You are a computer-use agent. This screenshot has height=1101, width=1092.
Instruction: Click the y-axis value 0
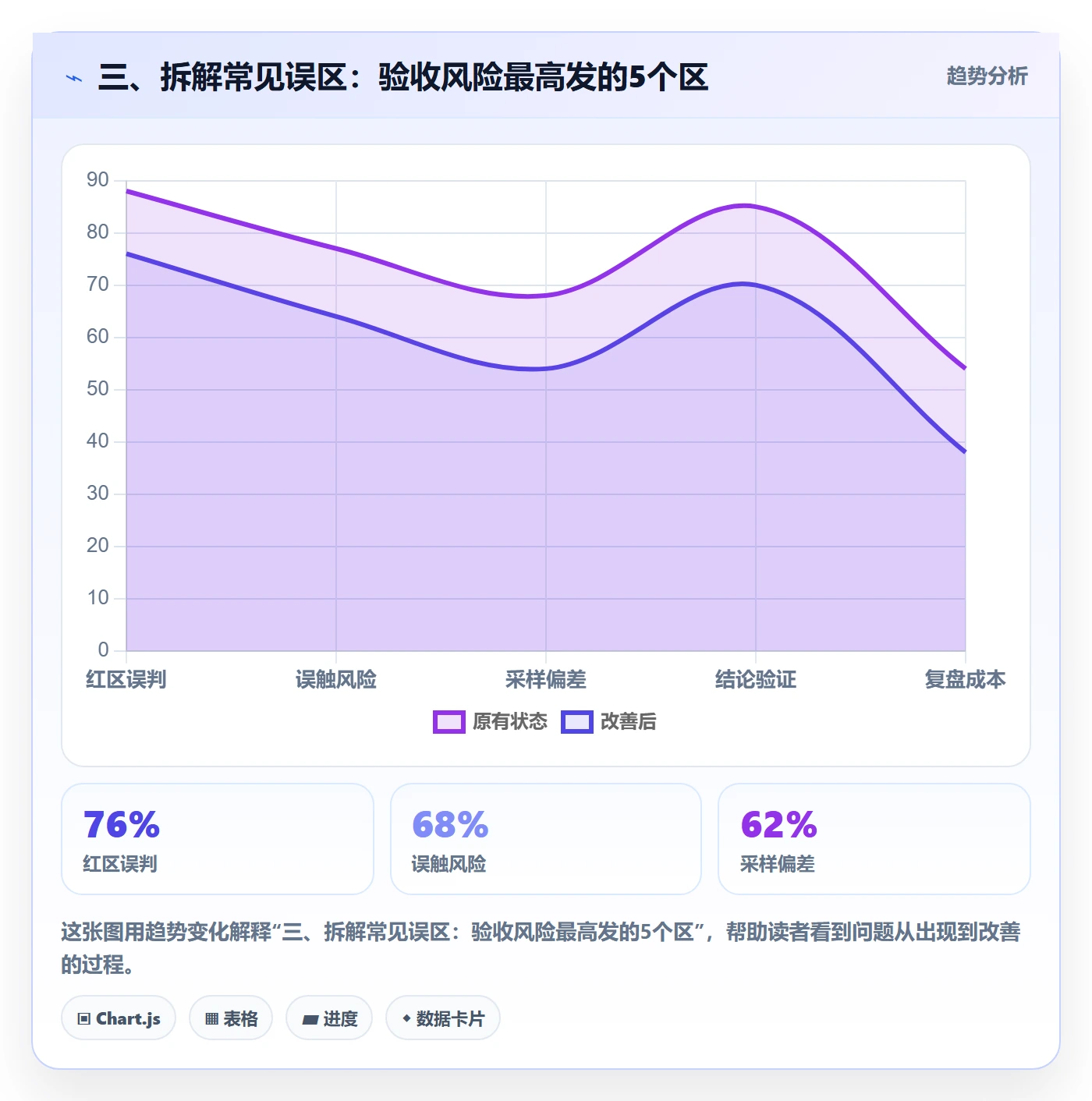point(103,650)
